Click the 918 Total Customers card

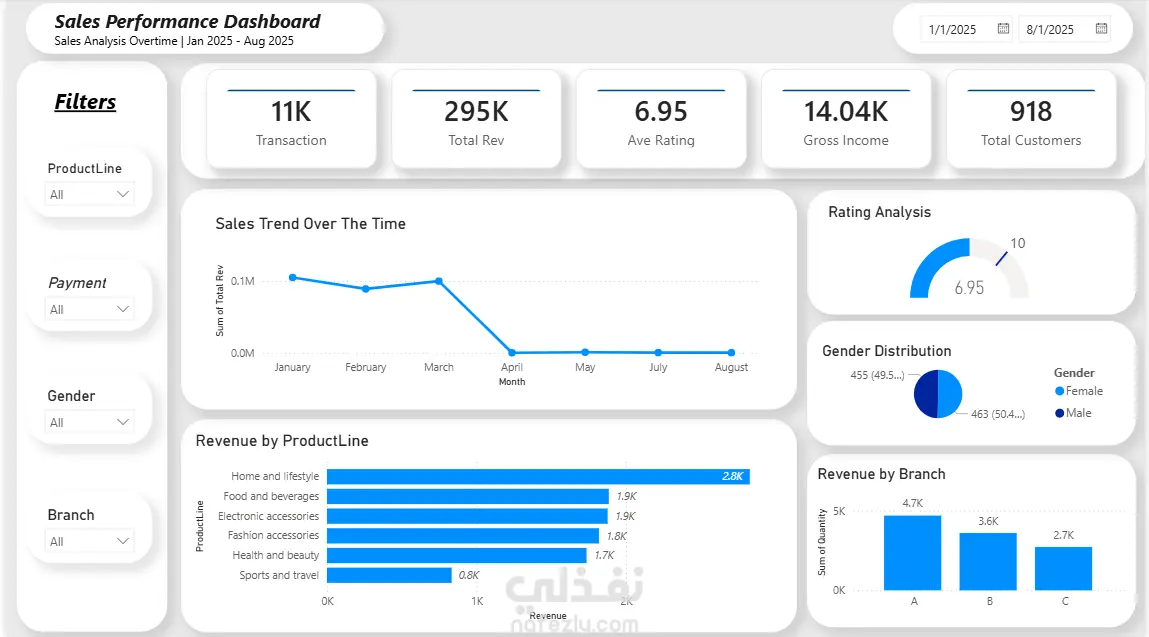[1031, 119]
